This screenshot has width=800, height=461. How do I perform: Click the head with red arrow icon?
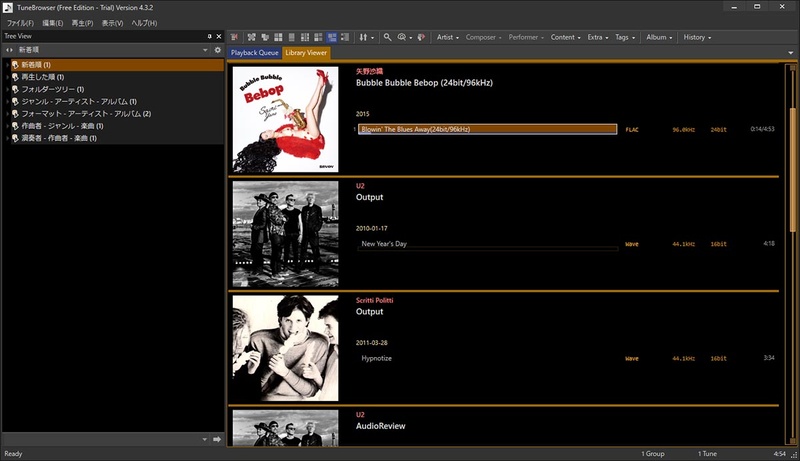click(421, 37)
